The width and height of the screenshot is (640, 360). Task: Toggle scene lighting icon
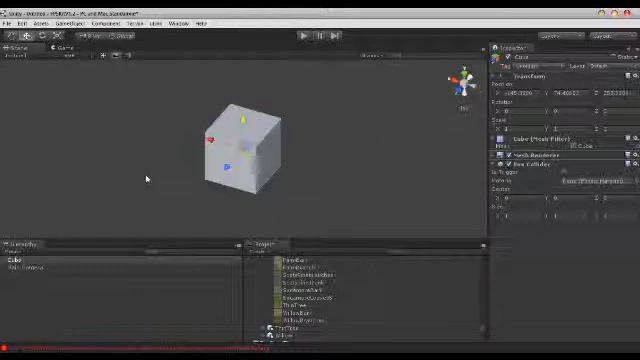103,56
